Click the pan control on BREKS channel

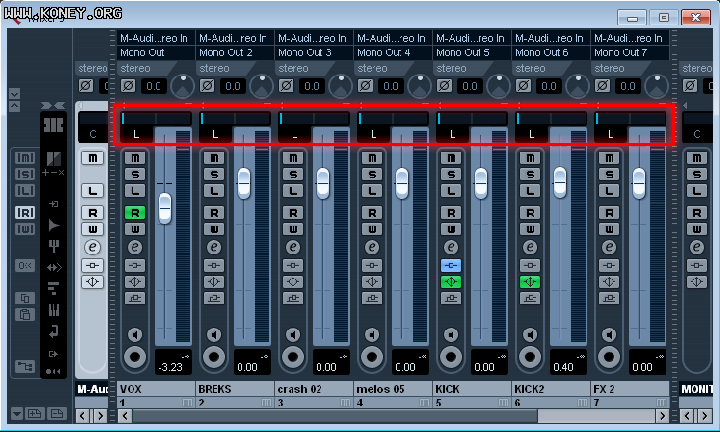point(235,118)
